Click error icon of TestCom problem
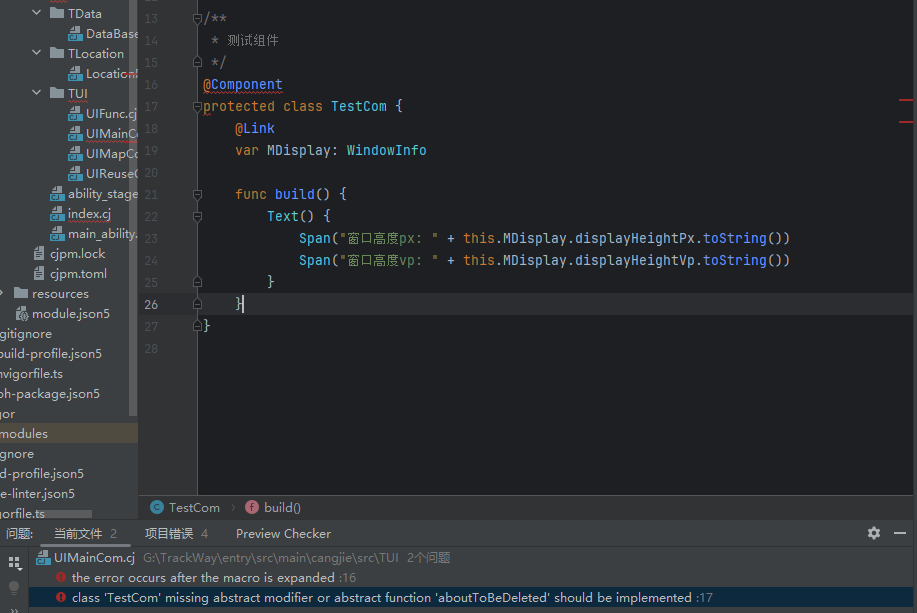Image resolution: width=917 pixels, height=613 pixels. (61, 597)
